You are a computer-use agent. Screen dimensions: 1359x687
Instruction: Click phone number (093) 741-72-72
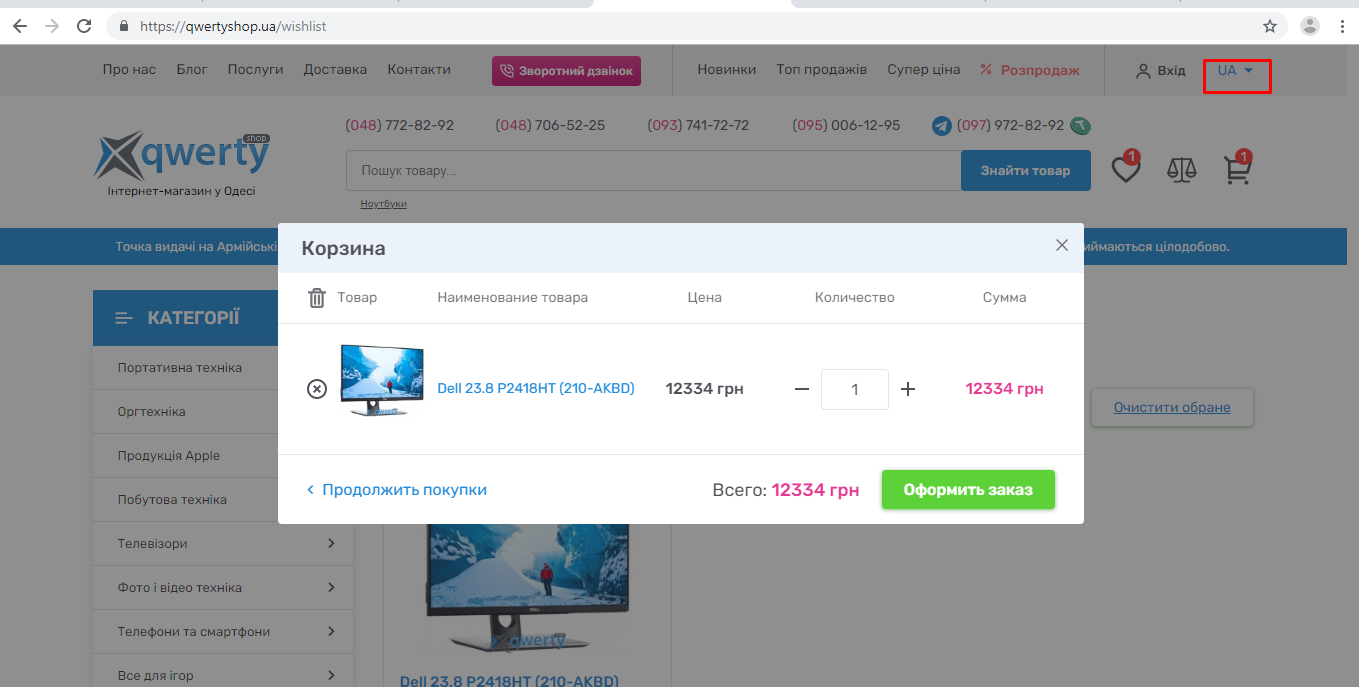698,126
